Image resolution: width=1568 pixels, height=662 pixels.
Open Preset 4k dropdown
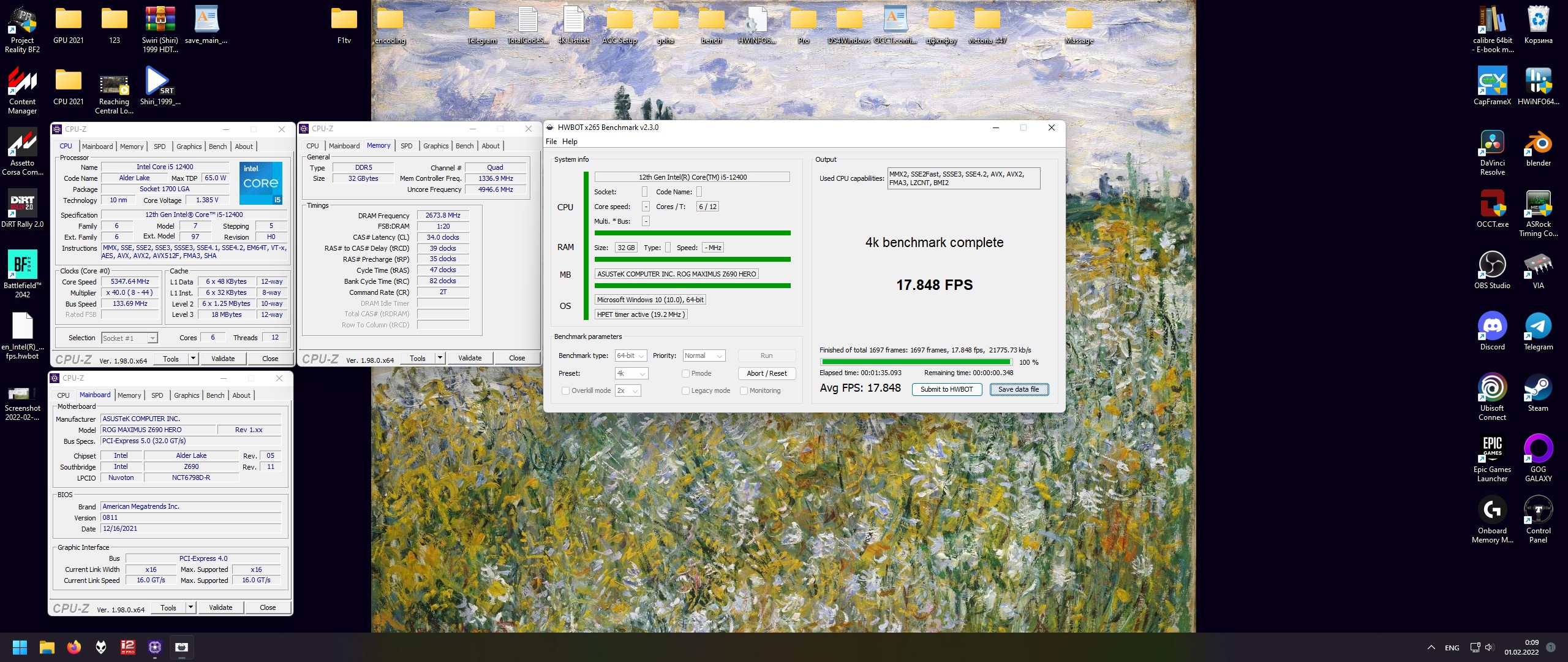click(631, 373)
